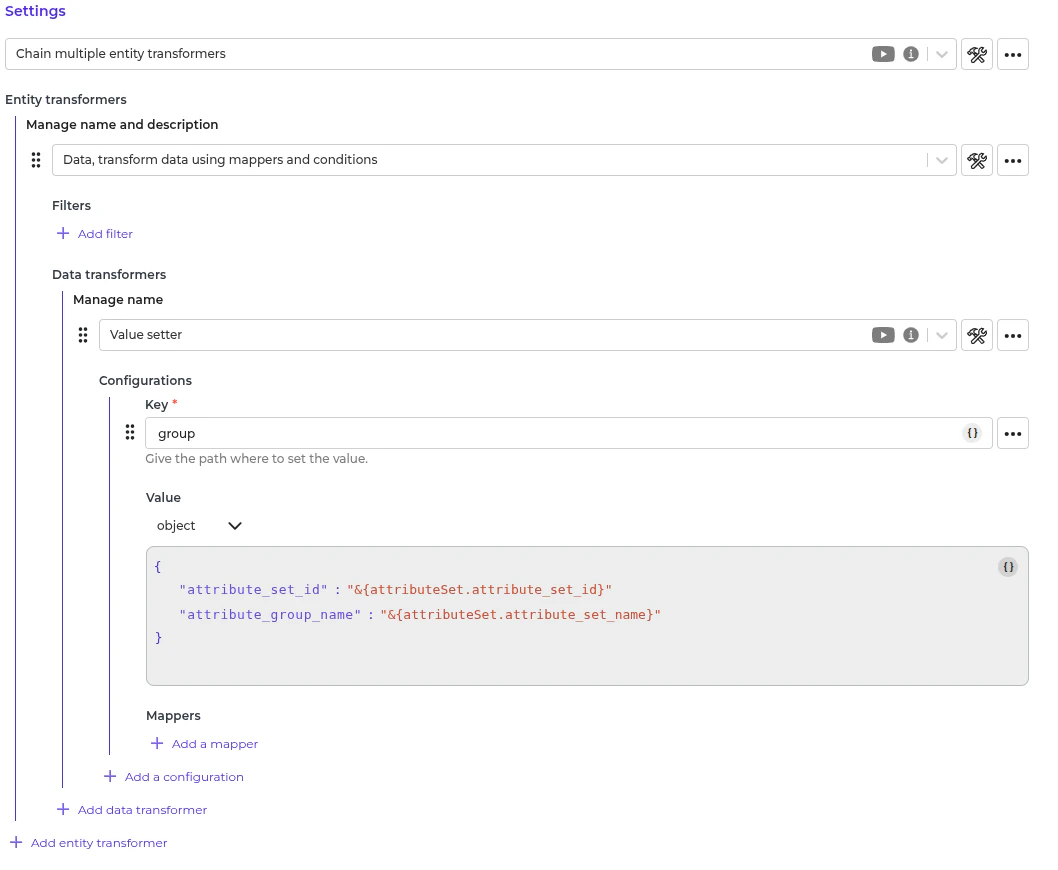
Task: Select Chain multiple entity transformers field
Action: (x=480, y=54)
